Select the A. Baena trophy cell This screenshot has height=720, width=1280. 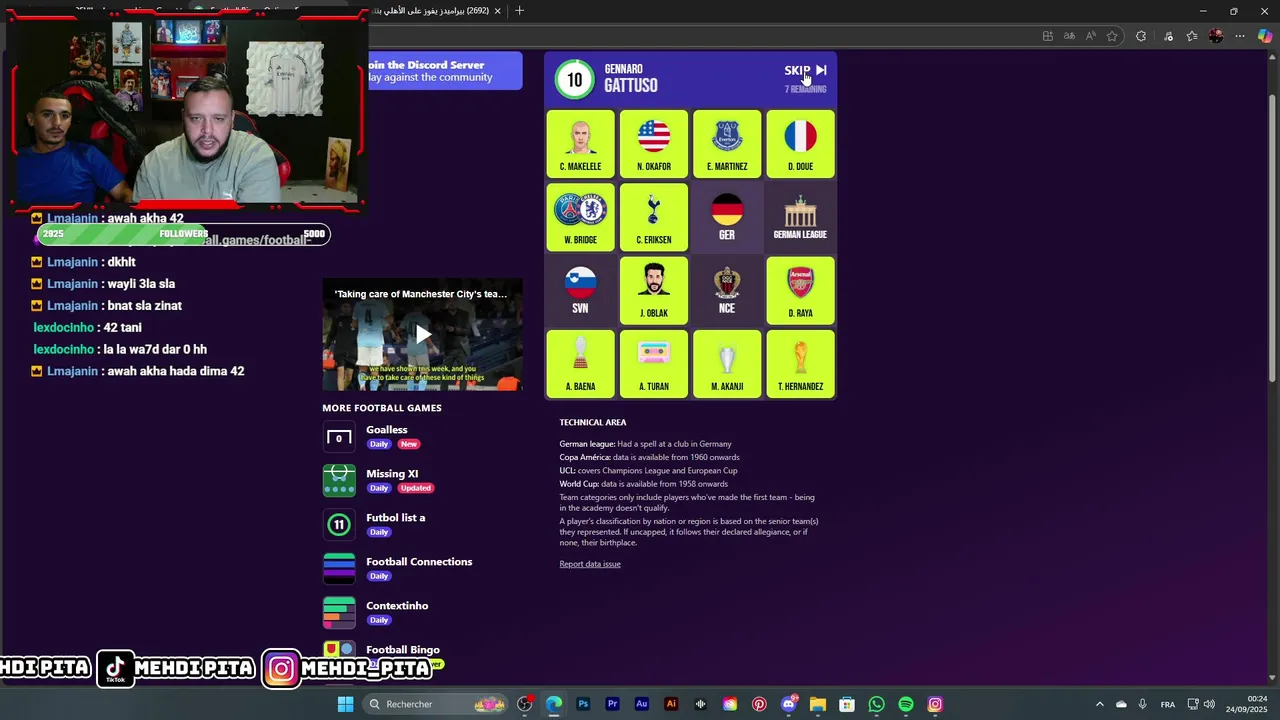tap(580, 364)
